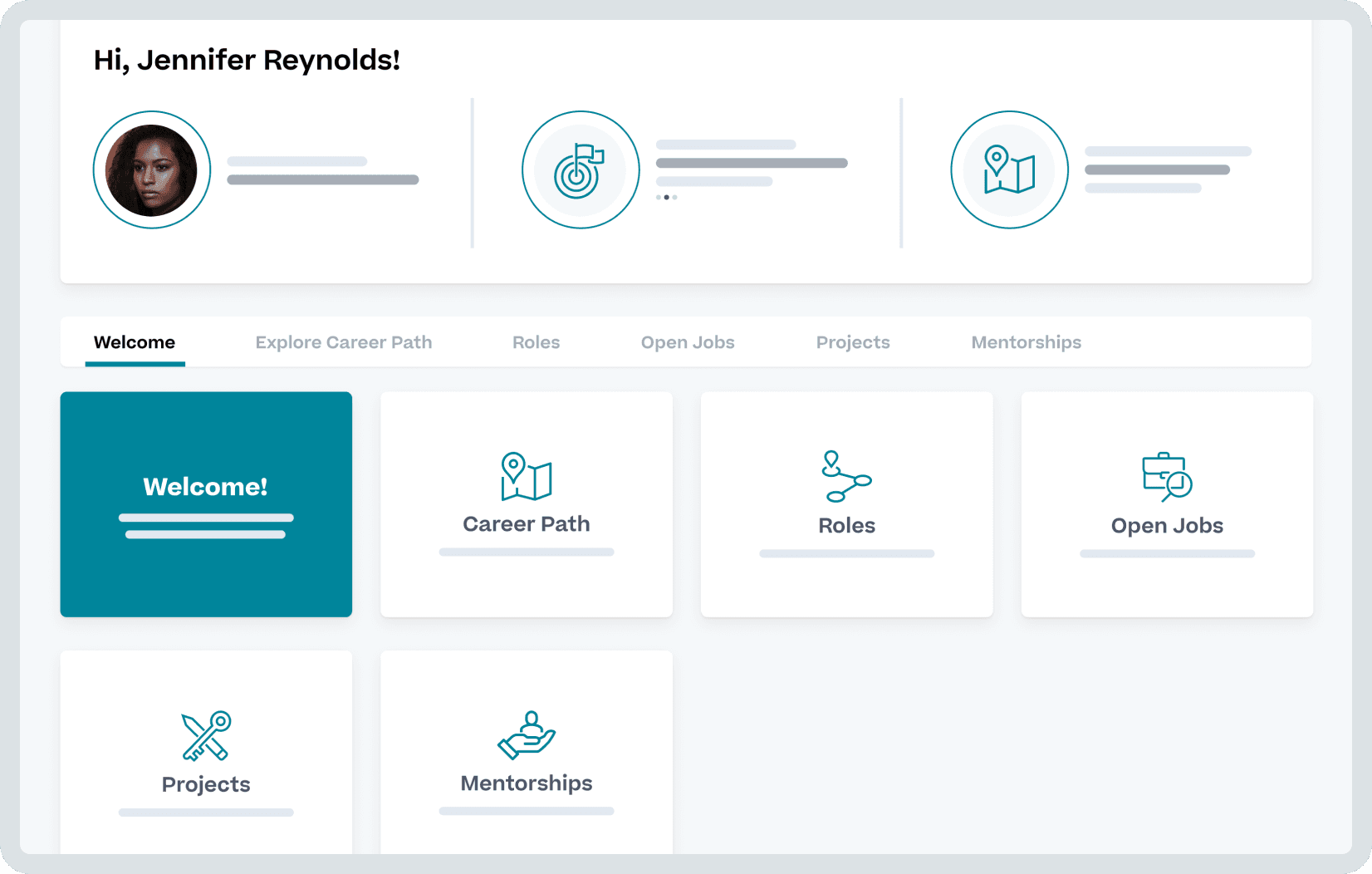The height and width of the screenshot is (874, 1372).
Task: Open Jennifer's profile picture
Action: (x=151, y=169)
